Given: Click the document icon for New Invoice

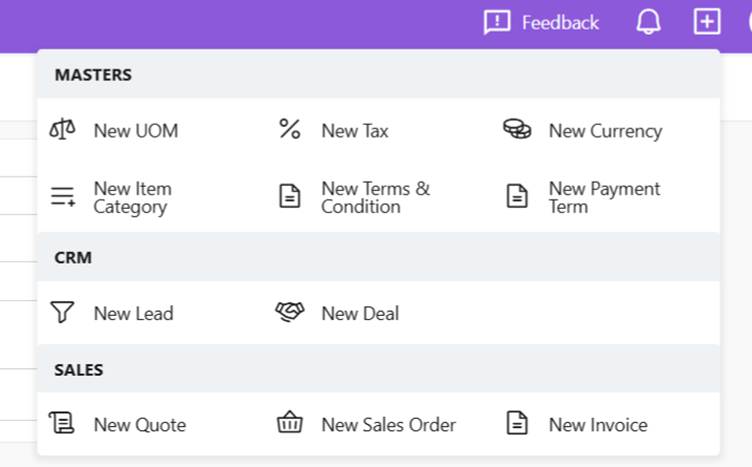Looking at the screenshot, I should tap(517, 424).
